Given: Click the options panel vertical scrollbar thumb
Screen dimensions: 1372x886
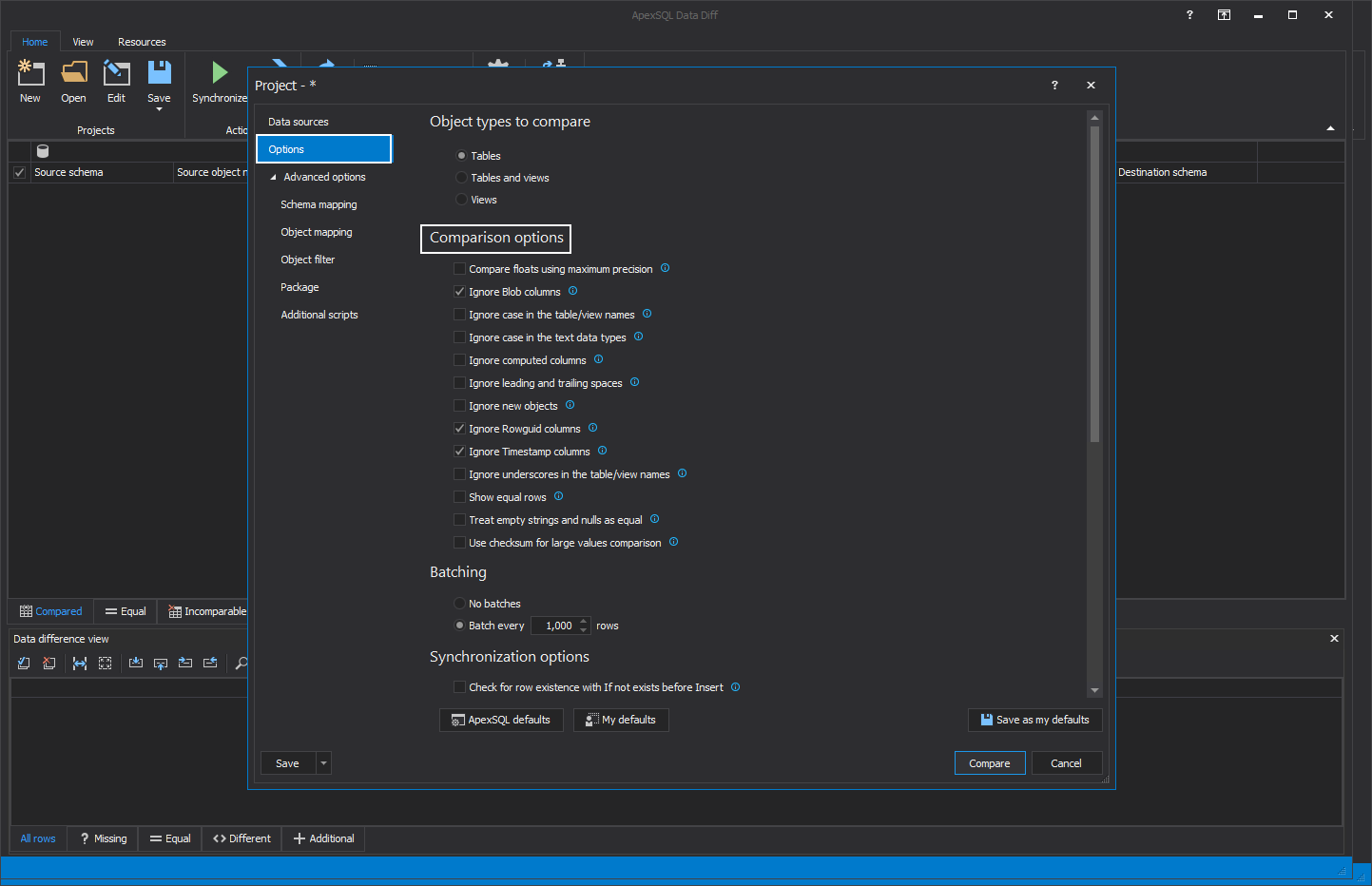Looking at the screenshot, I should click(1094, 284).
